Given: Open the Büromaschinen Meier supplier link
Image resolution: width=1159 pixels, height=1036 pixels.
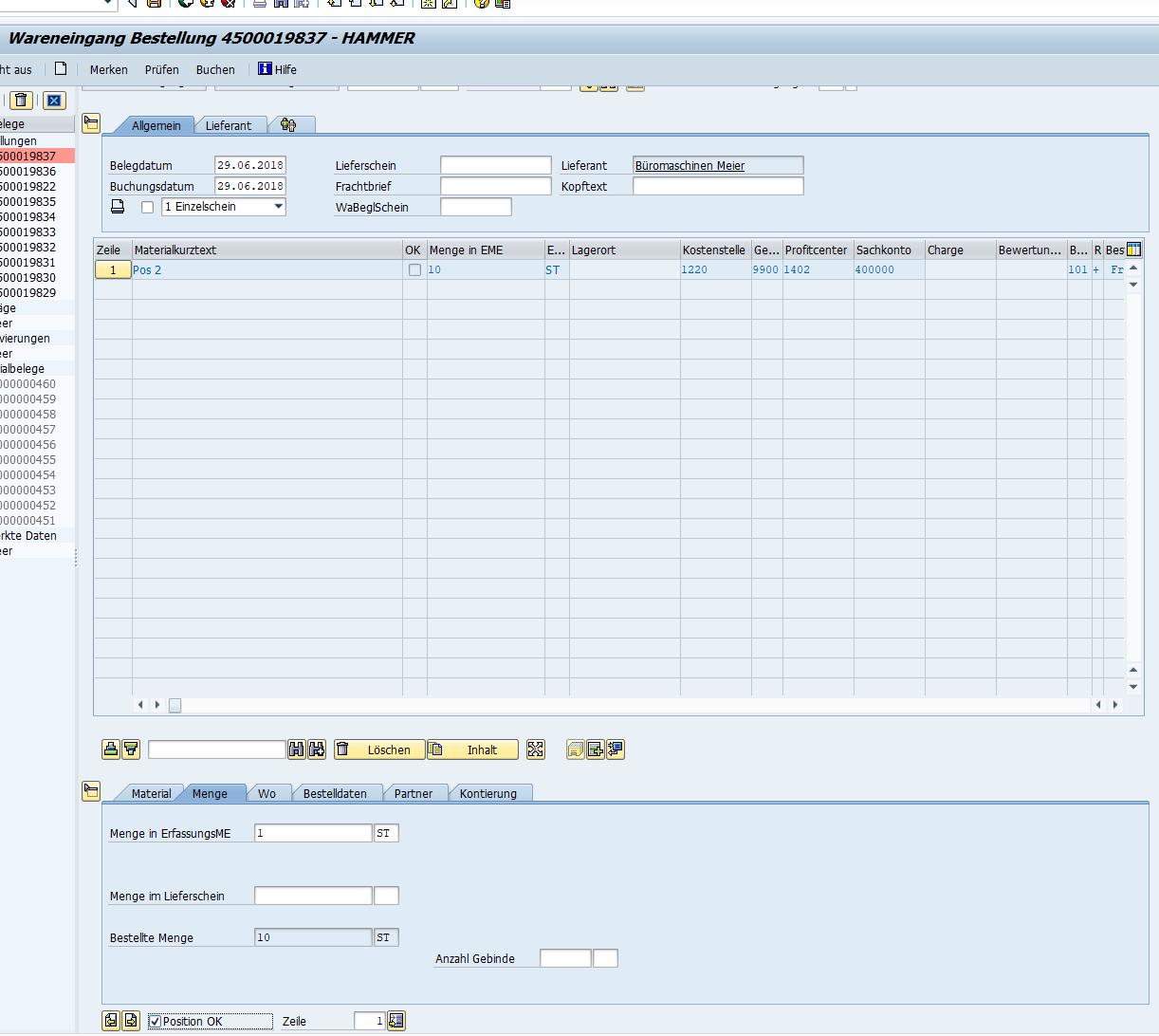Looking at the screenshot, I should [690, 166].
